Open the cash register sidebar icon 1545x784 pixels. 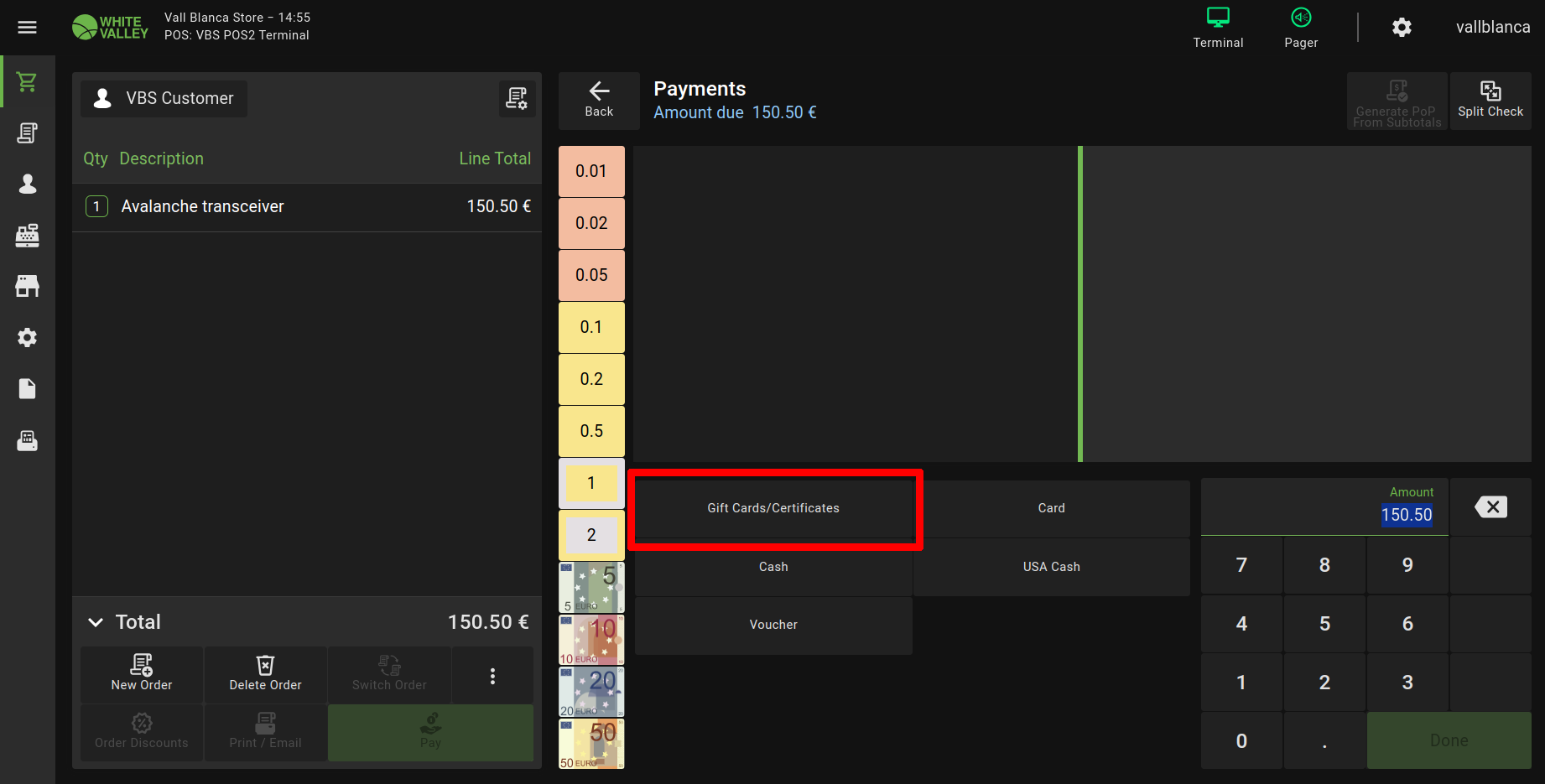click(x=27, y=236)
